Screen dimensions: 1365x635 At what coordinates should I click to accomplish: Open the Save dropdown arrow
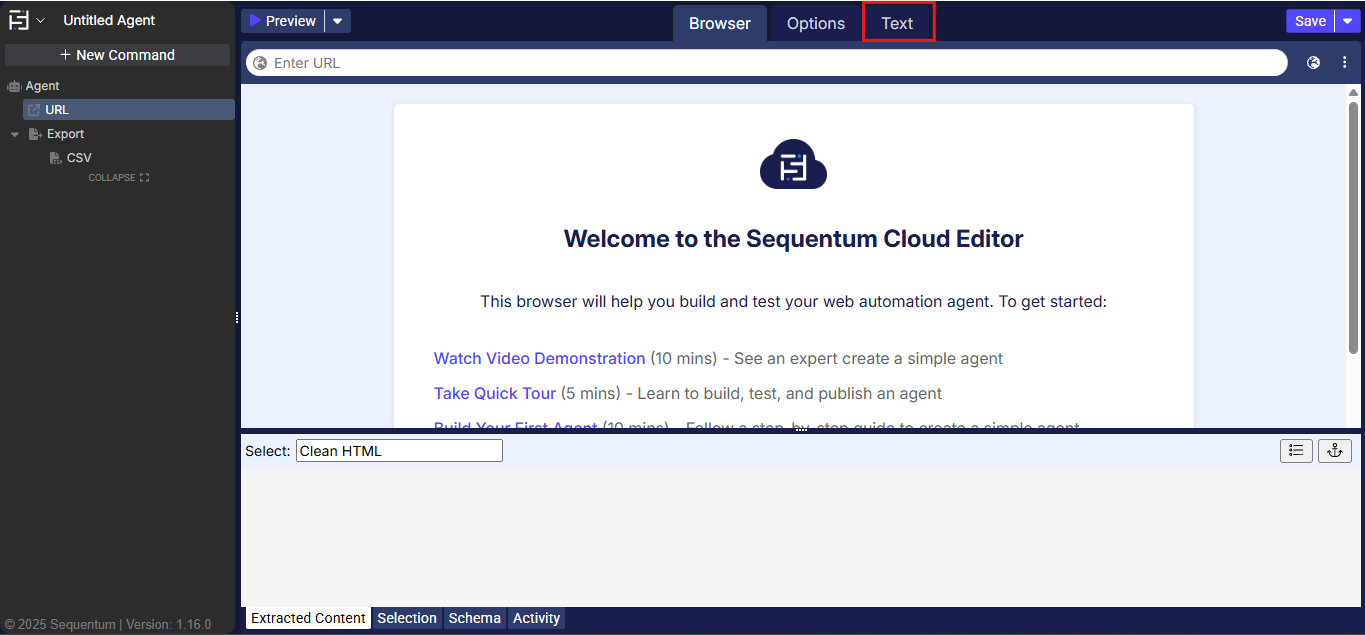point(1348,21)
